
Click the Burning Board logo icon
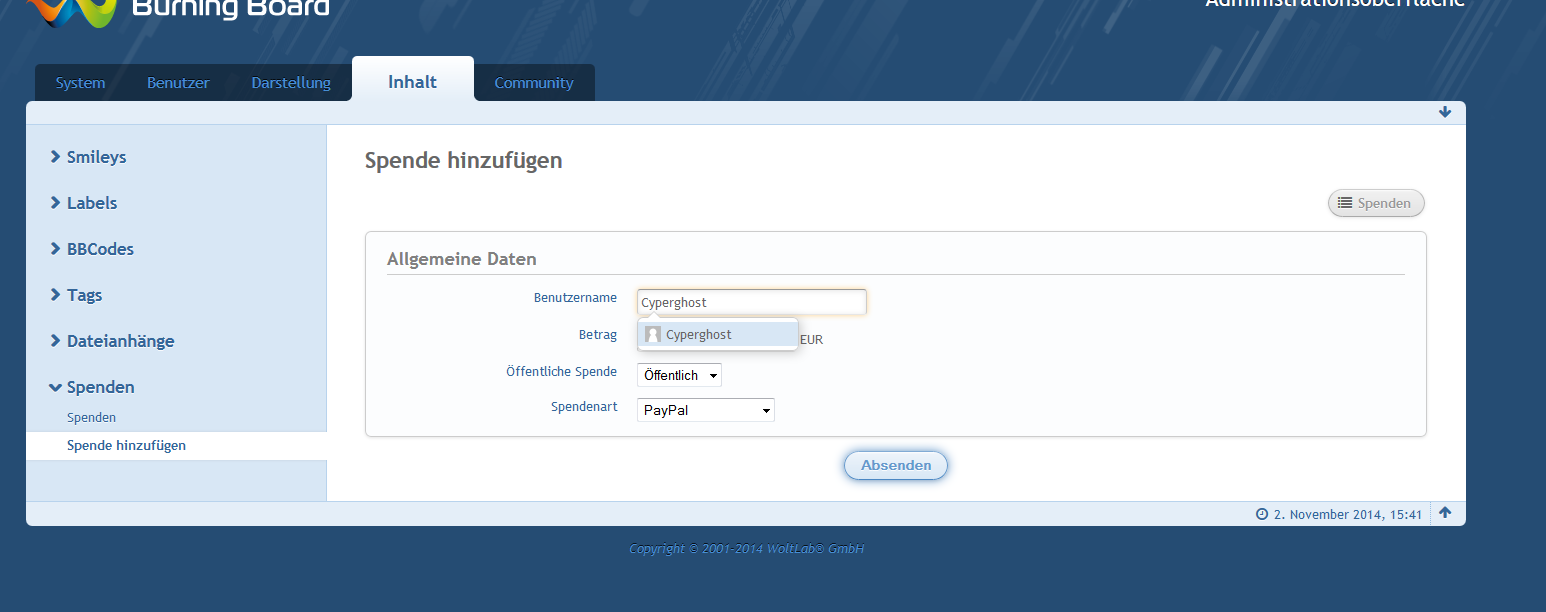click(70, 12)
